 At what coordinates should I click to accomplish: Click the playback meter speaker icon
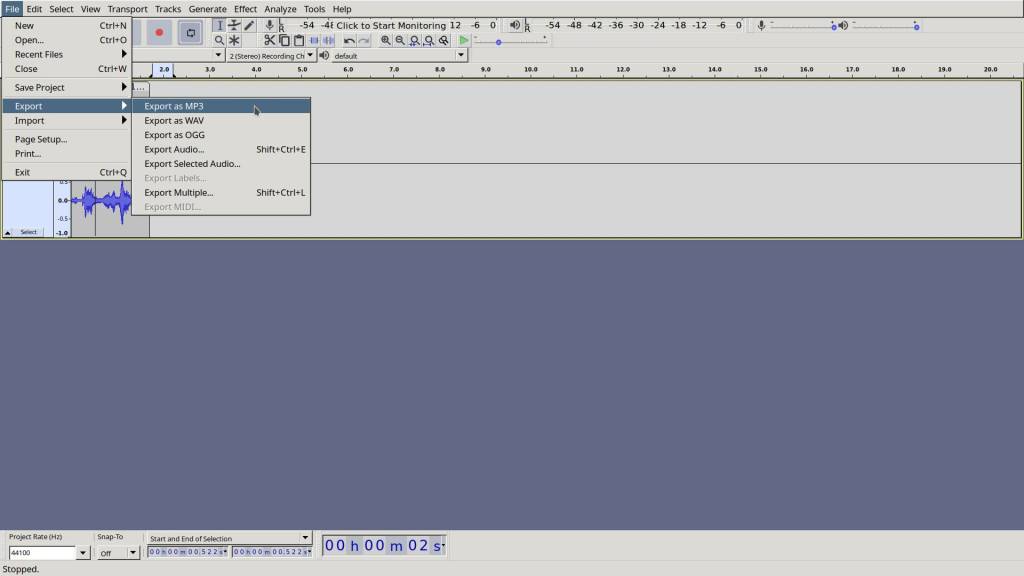515,25
